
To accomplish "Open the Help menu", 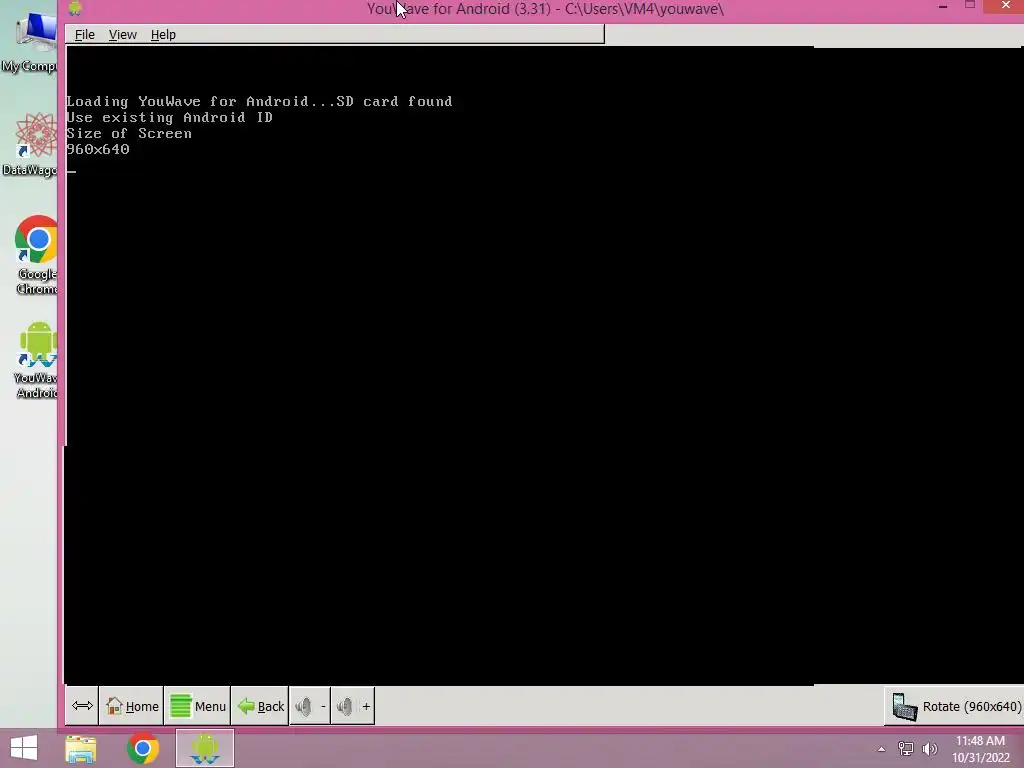I will (163, 35).
